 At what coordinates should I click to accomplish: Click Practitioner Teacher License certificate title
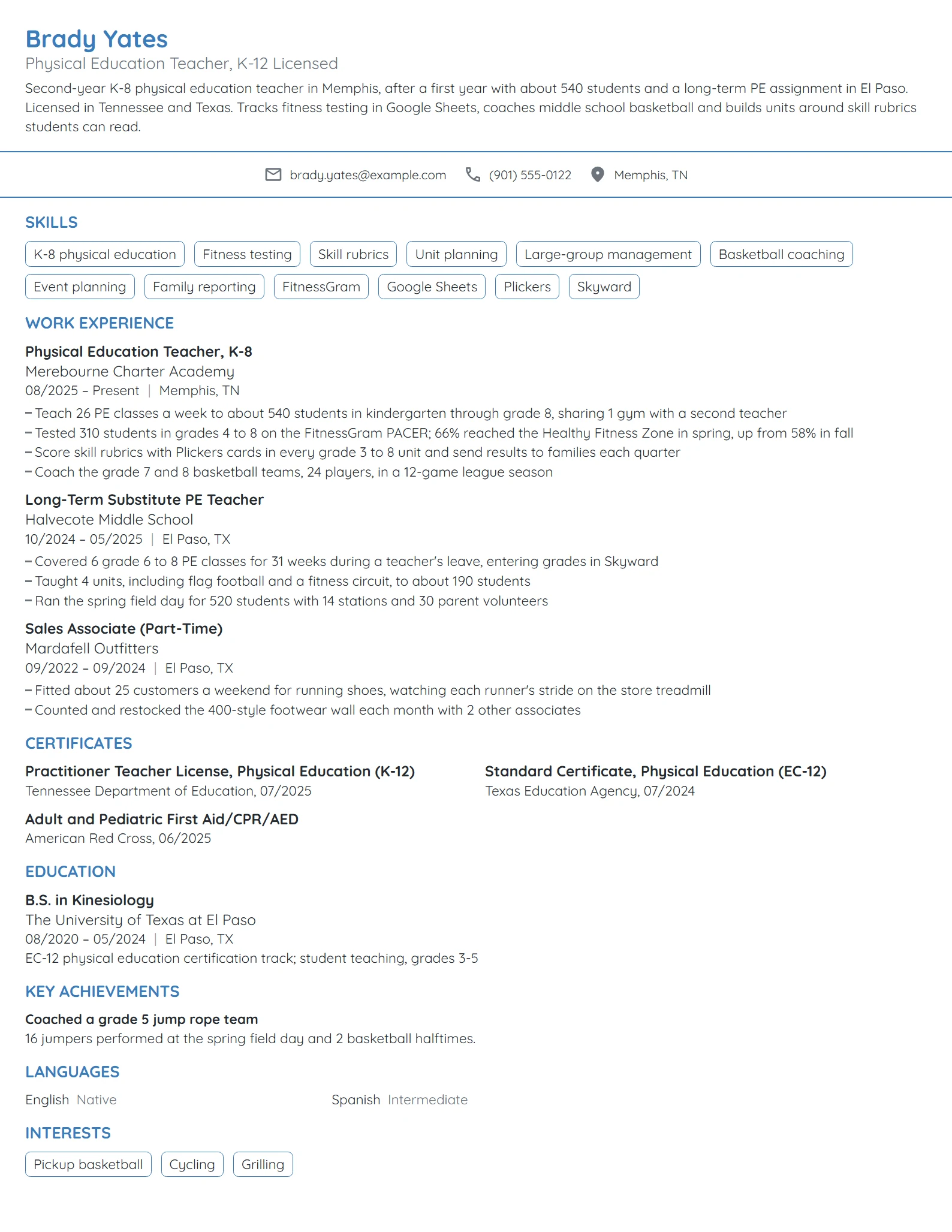[x=220, y=772]
